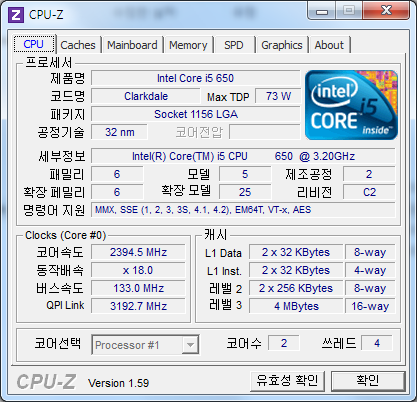Image resolution: width=417 pixels, height=402 pixels.
Task: Open the Mainboard tab
Action: point(132,45)
